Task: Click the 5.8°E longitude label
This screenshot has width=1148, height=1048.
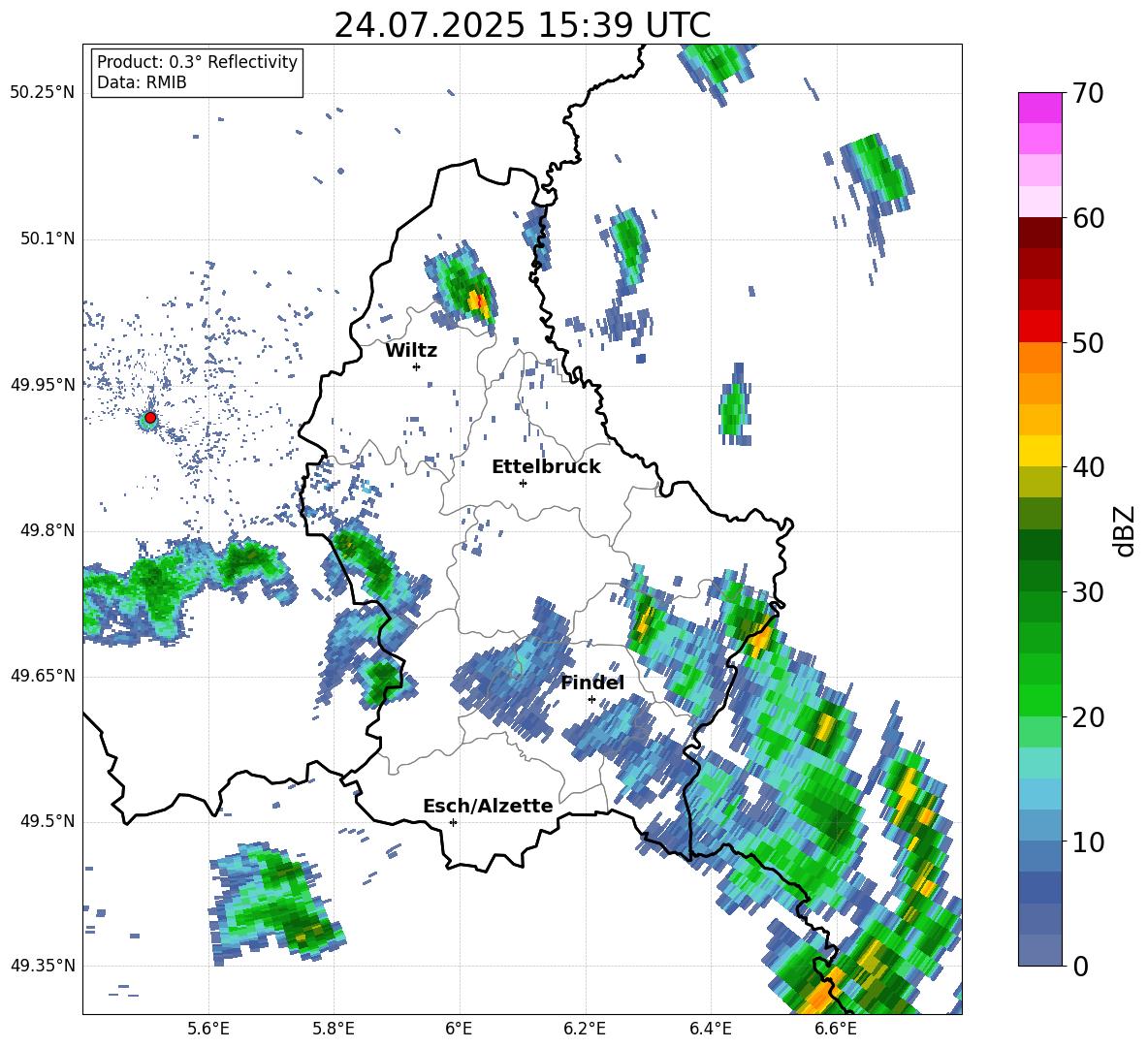Action: point(334,1029)
